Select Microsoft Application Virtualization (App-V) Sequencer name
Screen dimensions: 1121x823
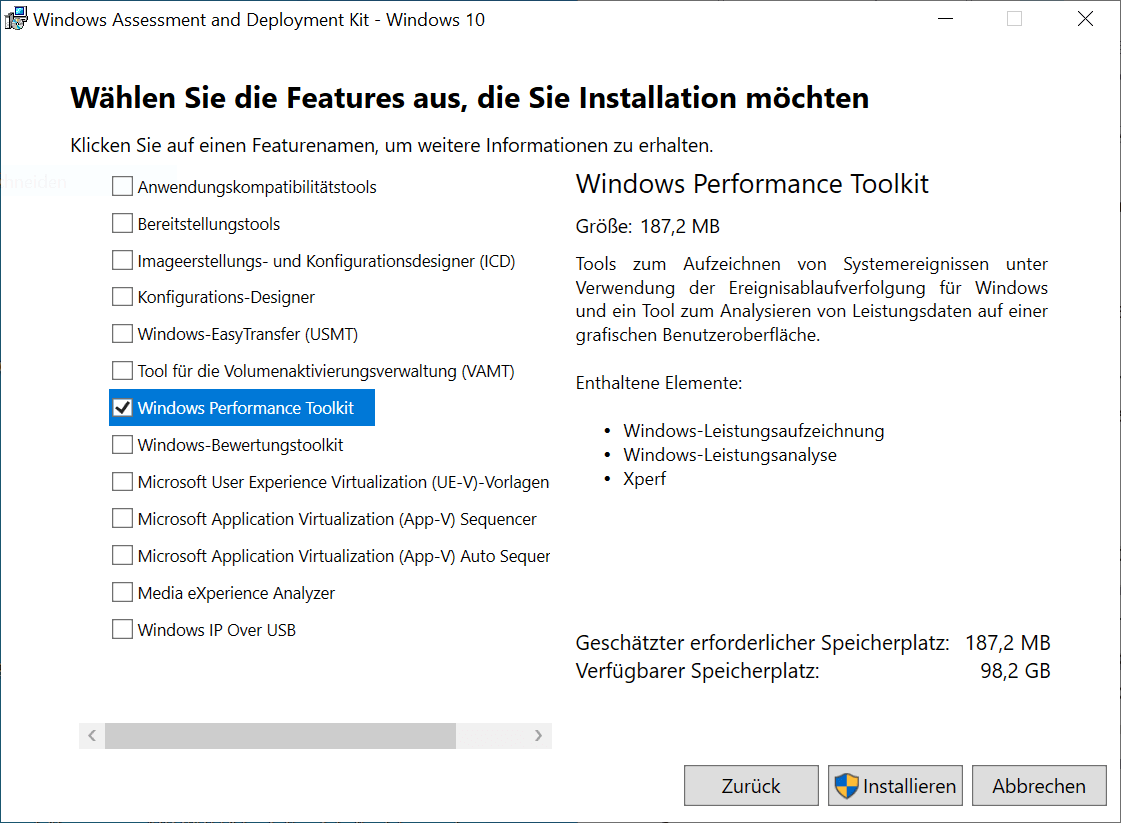click(337, 519)
